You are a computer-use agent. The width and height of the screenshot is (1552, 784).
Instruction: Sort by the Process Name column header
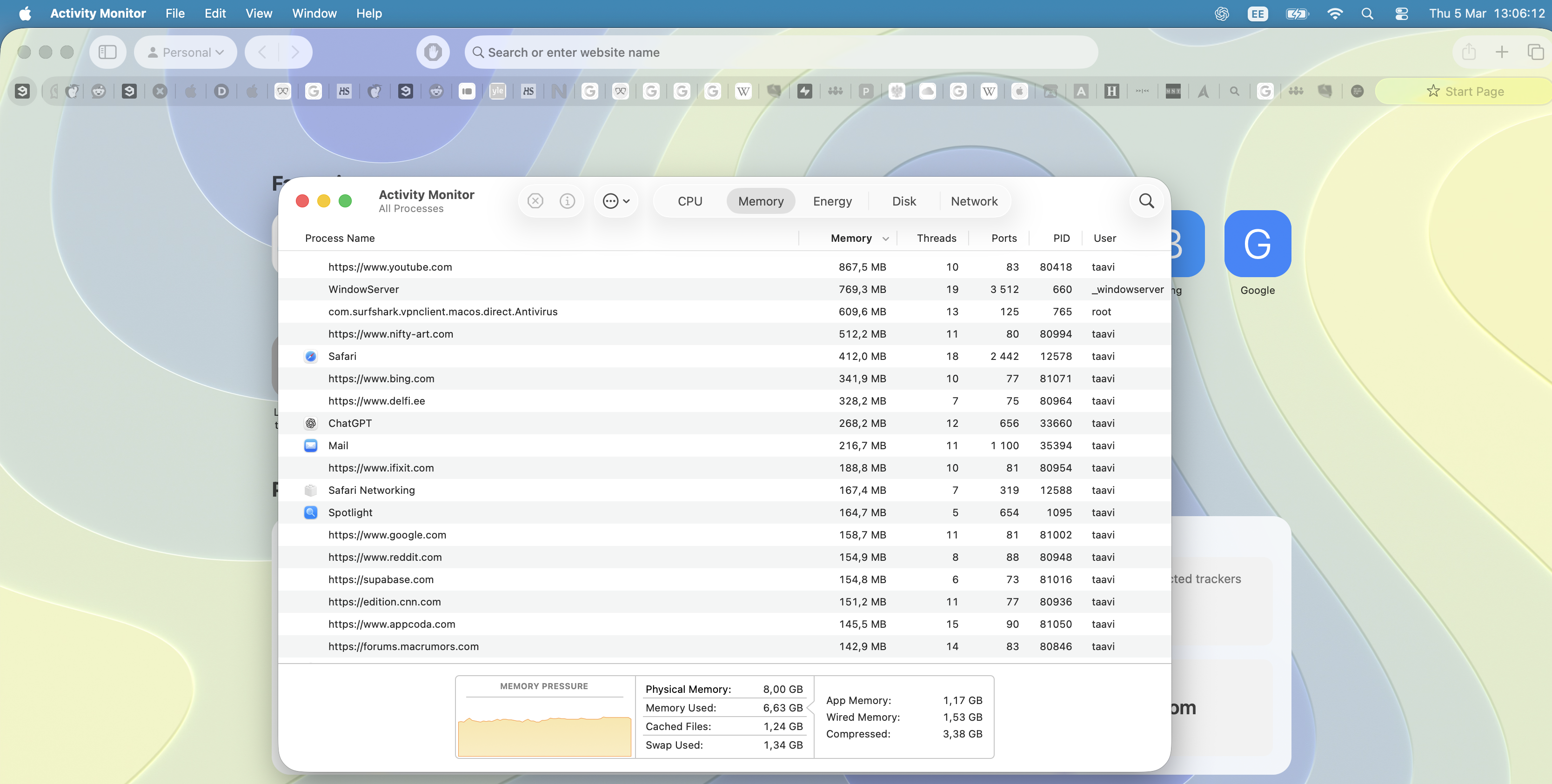[x=340, y=239]
